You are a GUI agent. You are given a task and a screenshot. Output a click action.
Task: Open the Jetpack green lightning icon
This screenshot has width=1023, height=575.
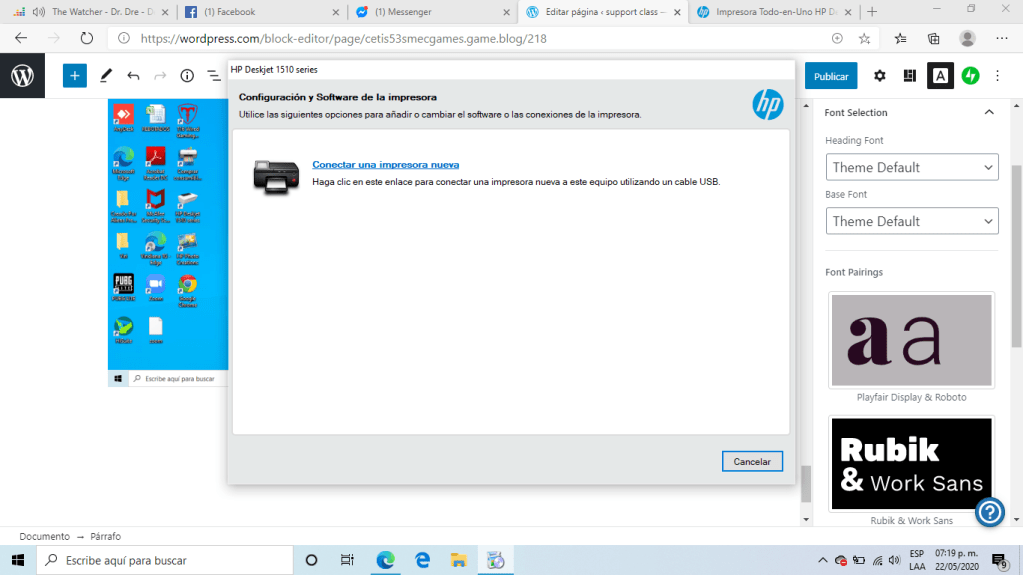pos(970,76)
